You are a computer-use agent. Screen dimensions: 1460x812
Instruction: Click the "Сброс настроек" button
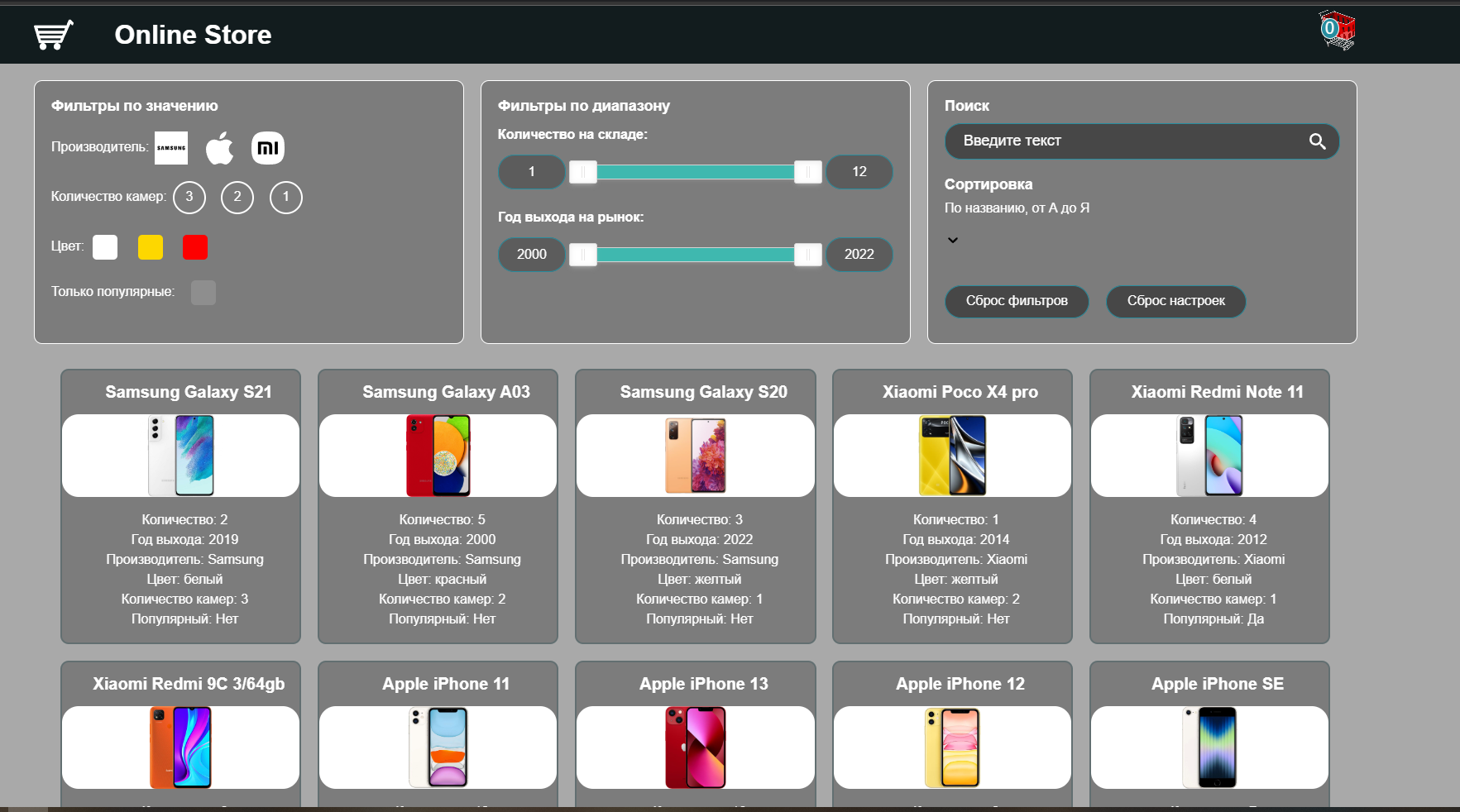click(x=1175, y=301)
